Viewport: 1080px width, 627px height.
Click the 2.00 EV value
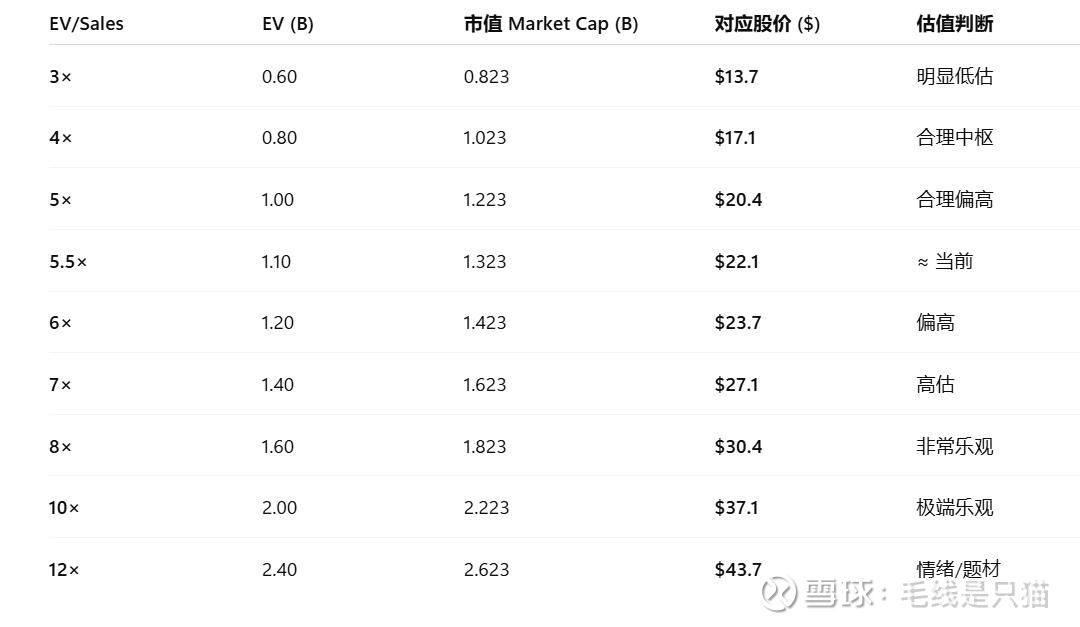pos(279,507)
